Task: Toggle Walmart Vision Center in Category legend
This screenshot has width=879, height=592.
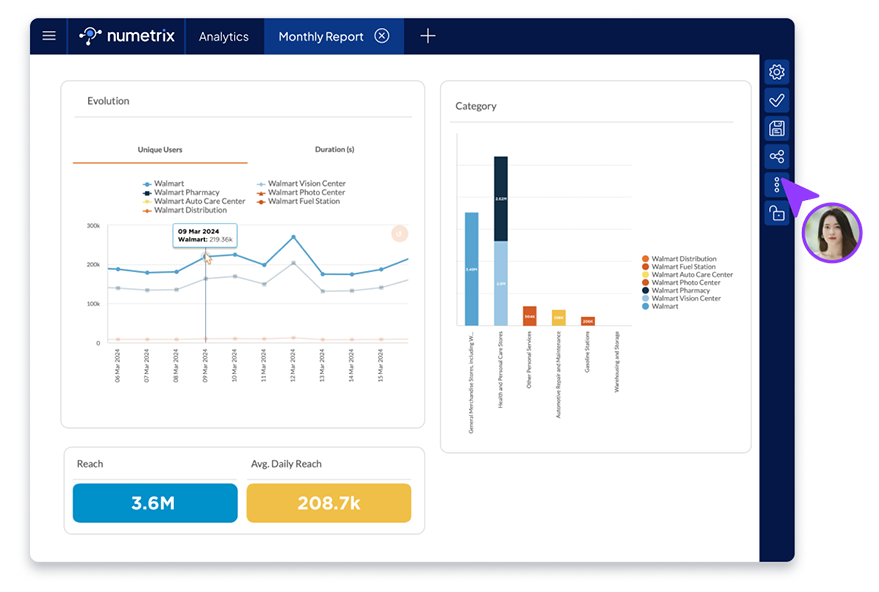Action: click(681, 298)
